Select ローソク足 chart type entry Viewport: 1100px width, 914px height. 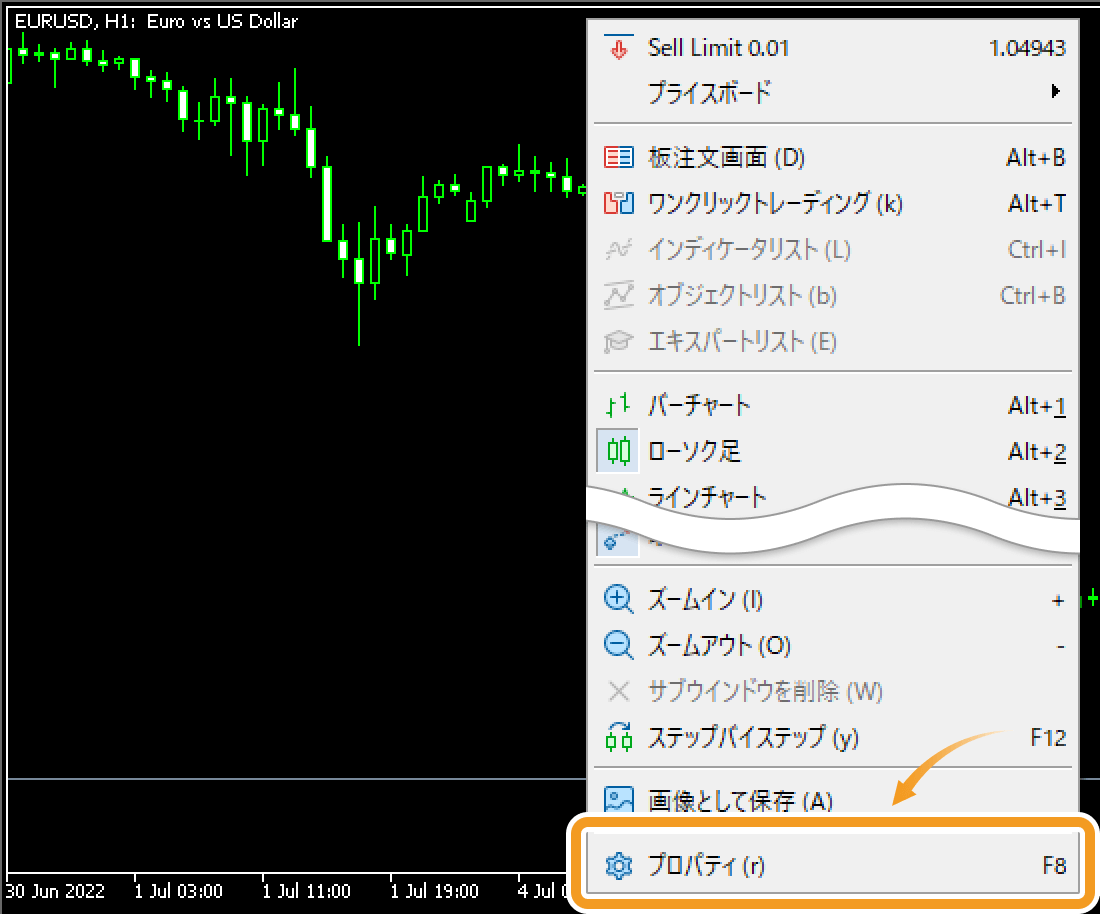[833, 450]
